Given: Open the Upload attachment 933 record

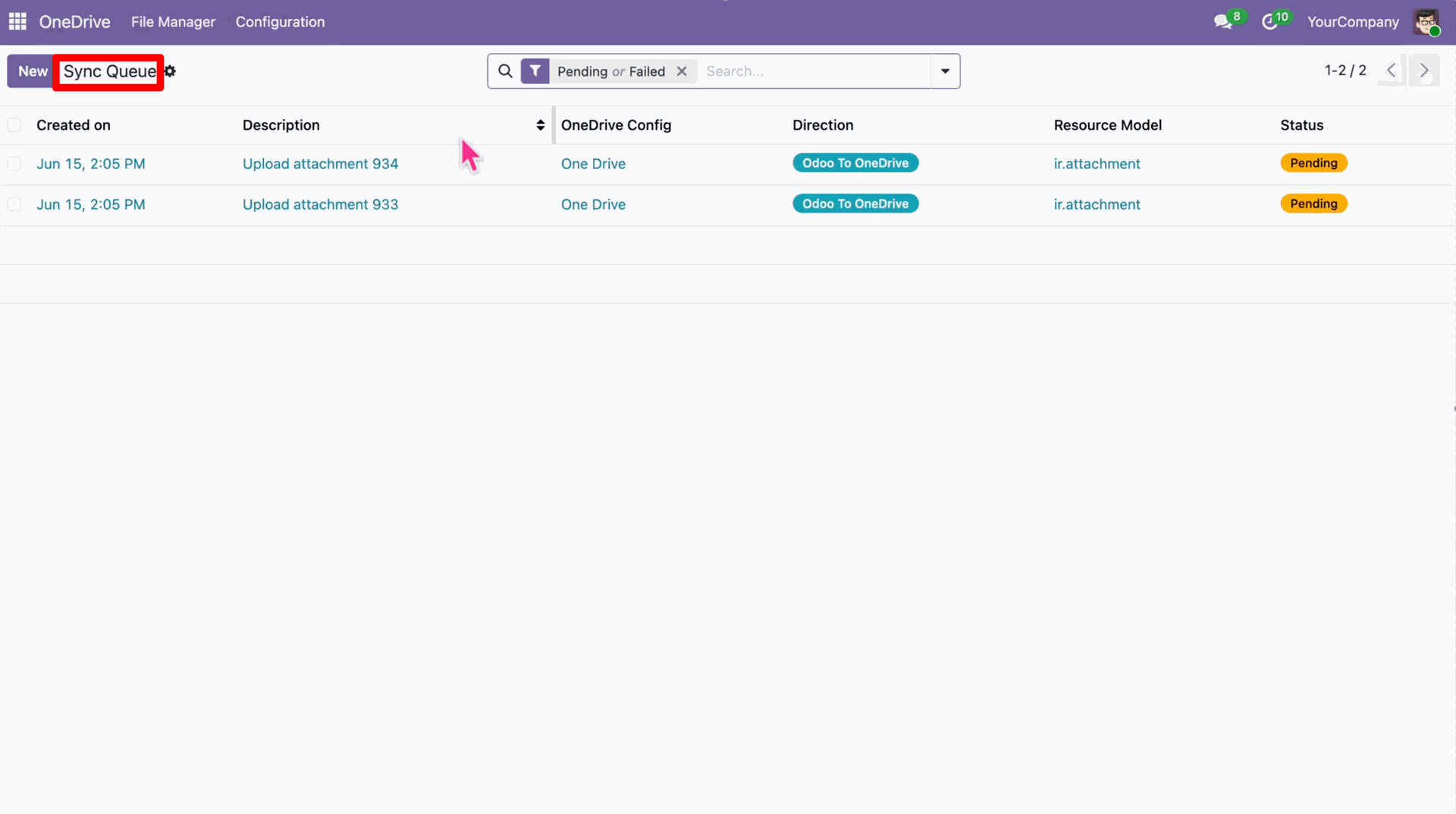Looking at the screenshot, I should [320, 205].
